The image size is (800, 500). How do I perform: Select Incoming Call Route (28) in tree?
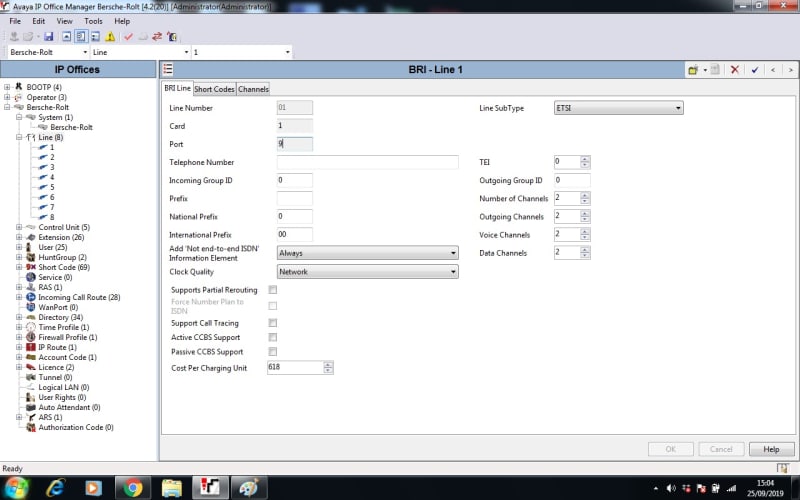pyautogui.click(x=79, y=297)
